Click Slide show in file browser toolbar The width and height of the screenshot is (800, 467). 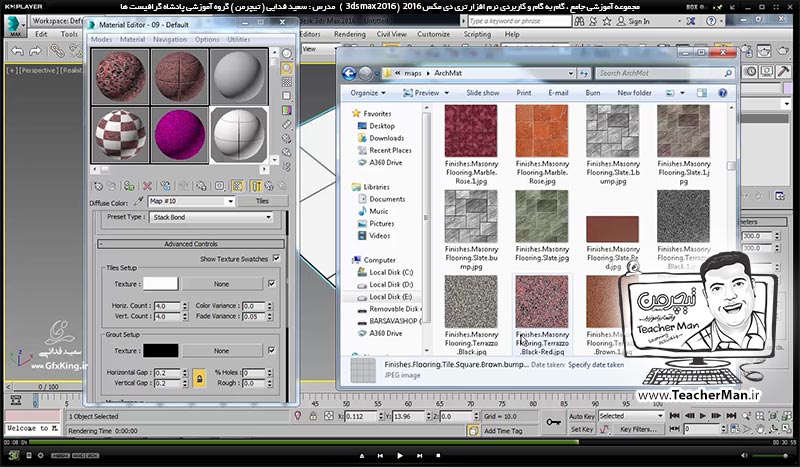[483, 93]
